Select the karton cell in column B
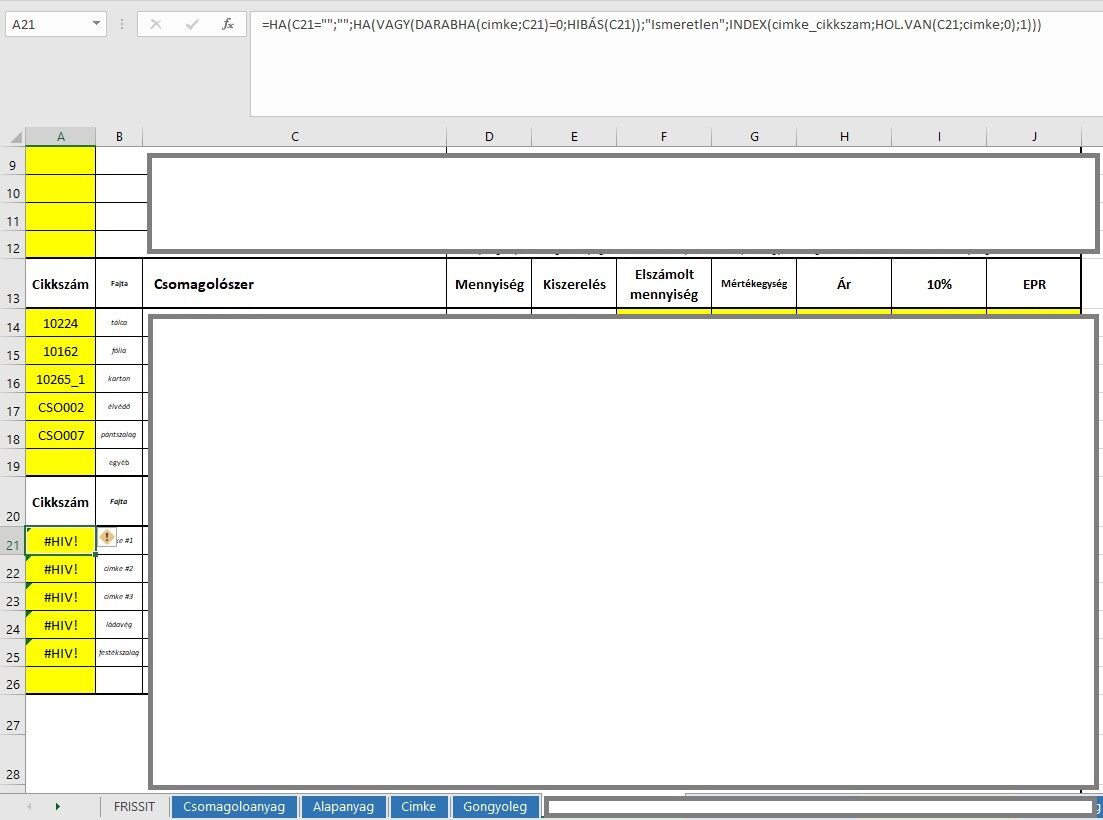 coord(119,379)
